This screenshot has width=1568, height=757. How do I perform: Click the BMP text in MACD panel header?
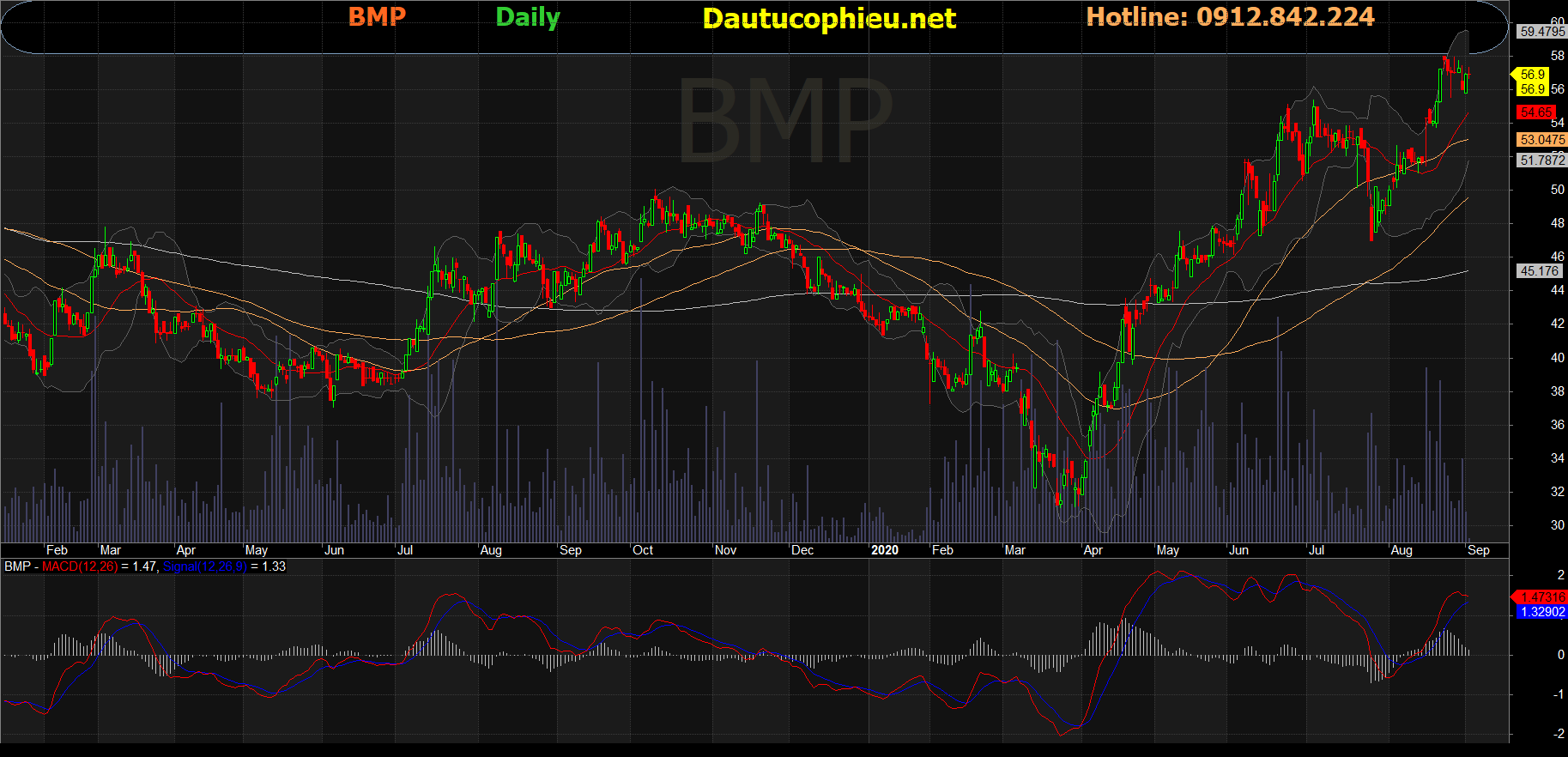[x=17, y=566]
